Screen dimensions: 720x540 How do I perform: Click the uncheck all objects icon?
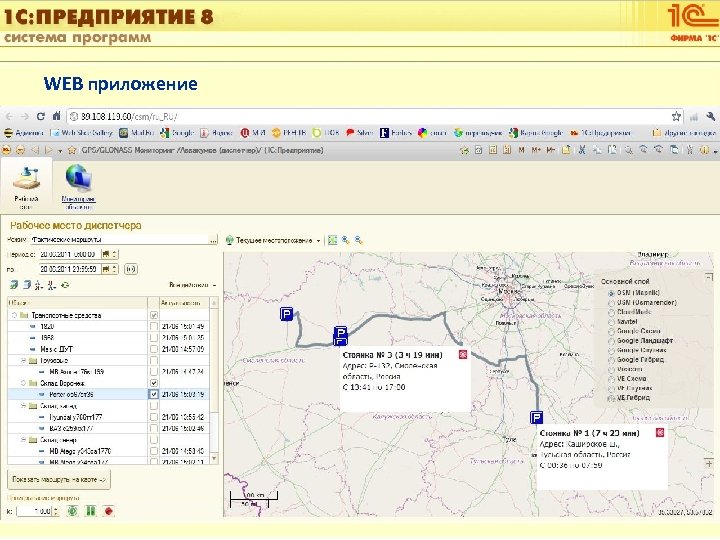27,285
